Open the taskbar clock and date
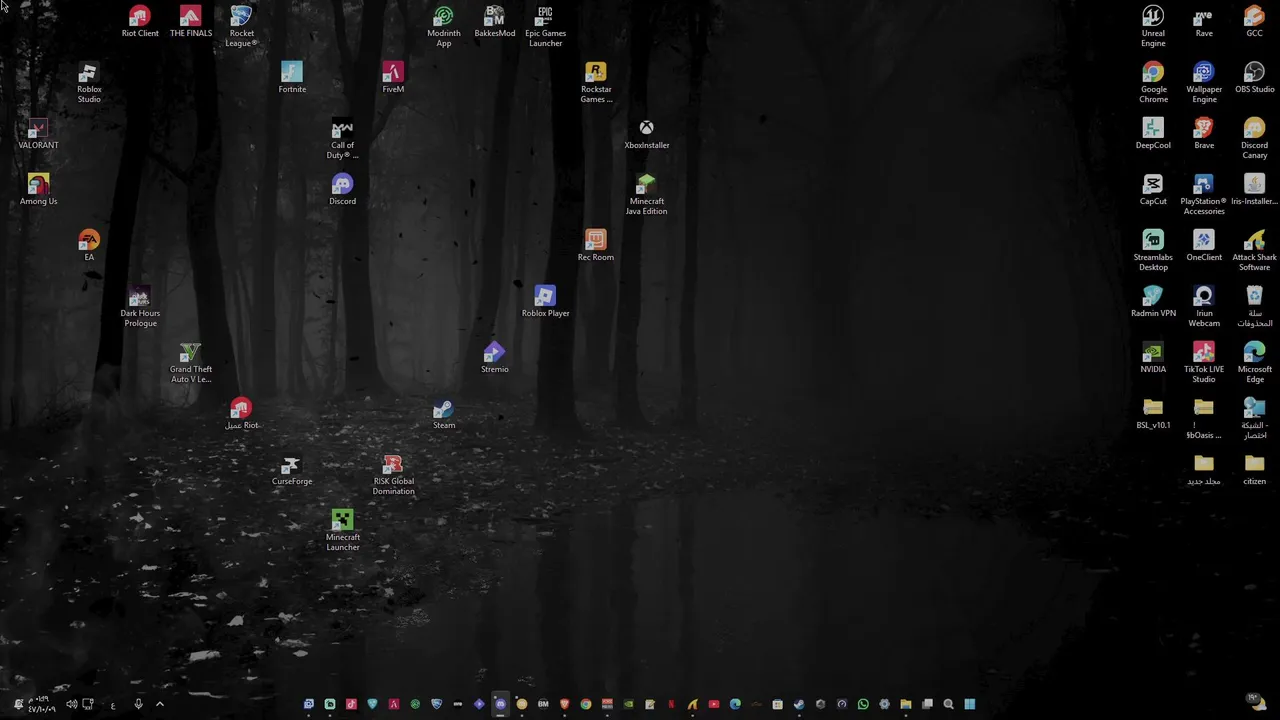This screenshot has width=1280, height=720. click(x=41, y=704)
